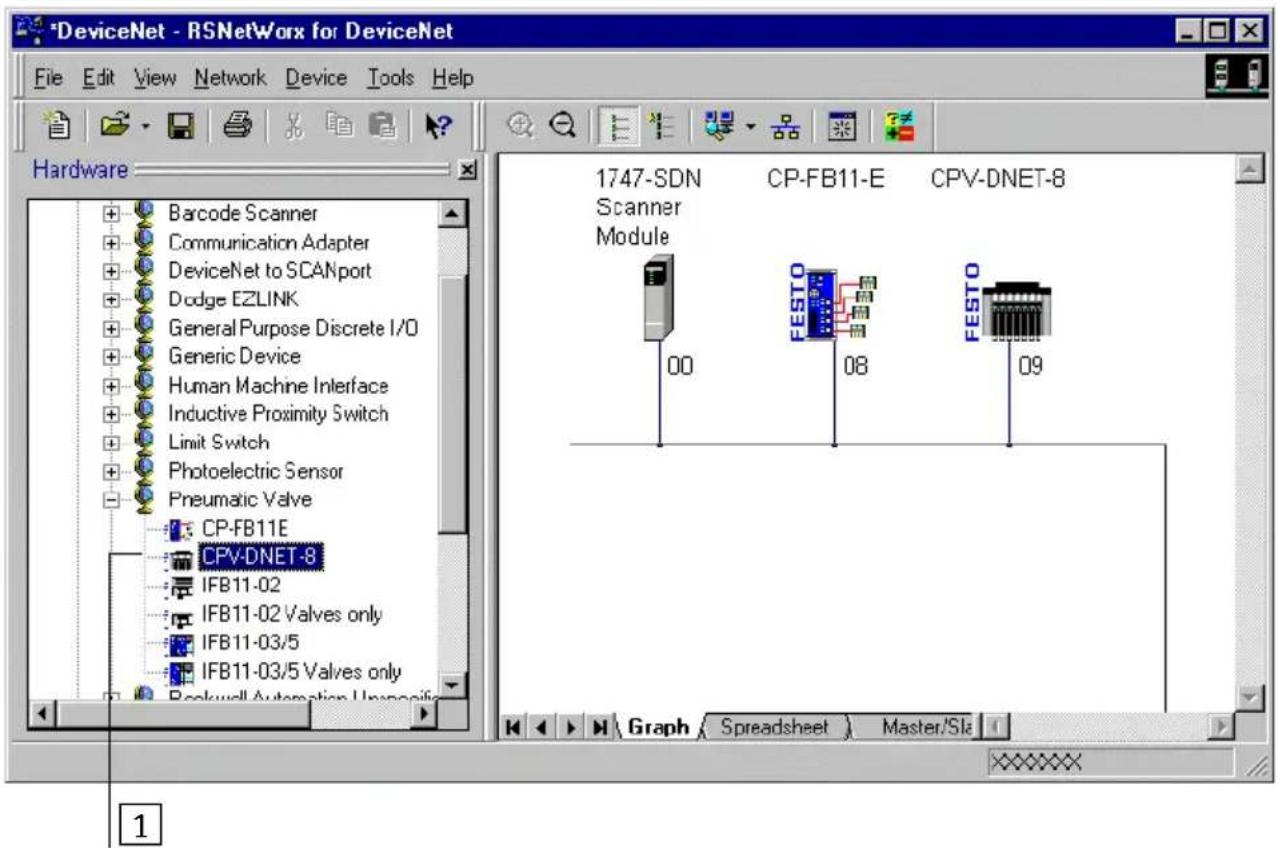The height and width of the screenshot is (848, 1278).
Task: Open the Tools menu
Action: coord(390,77)
